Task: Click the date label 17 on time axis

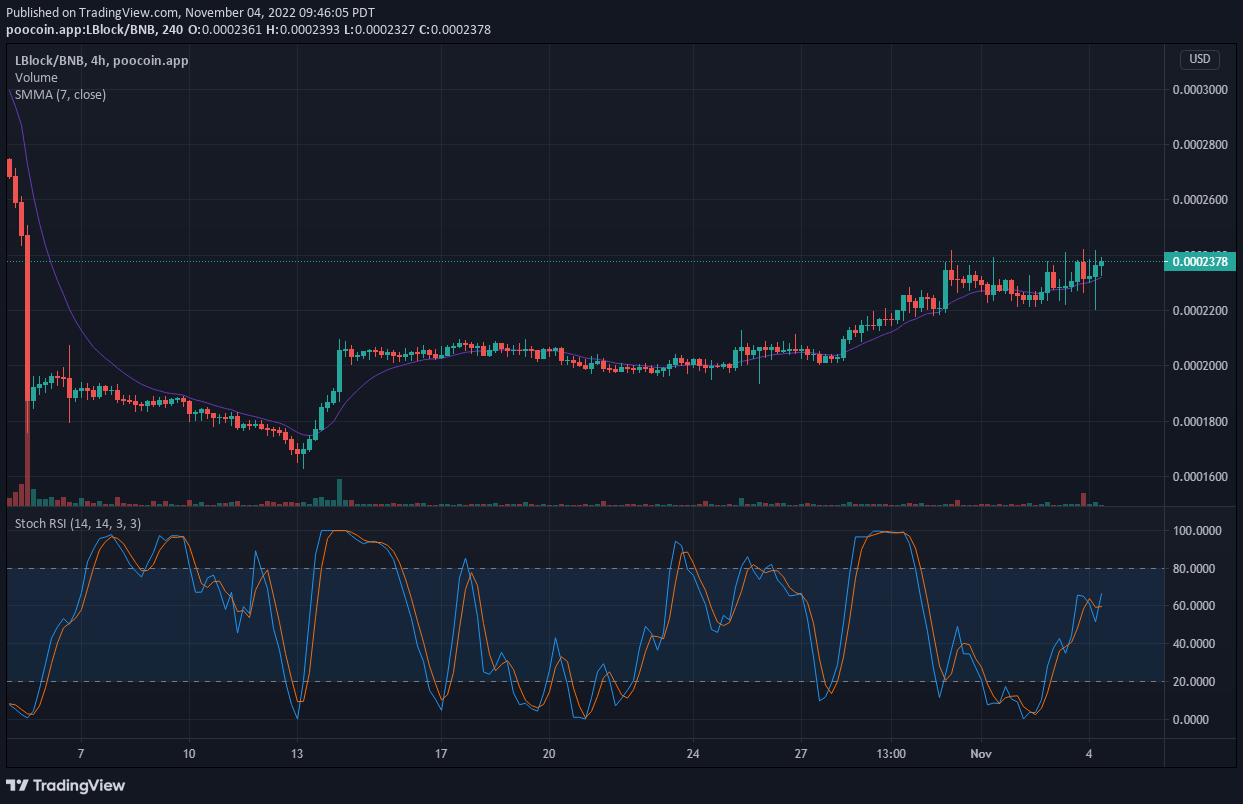Action: (441, 752)
